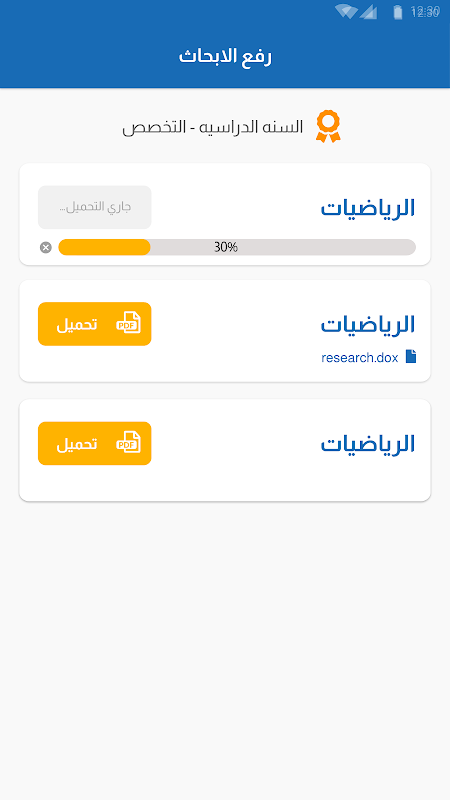Open the research.dox file link
The width and height of the screenshot is (450, 800).
(360, 358)
